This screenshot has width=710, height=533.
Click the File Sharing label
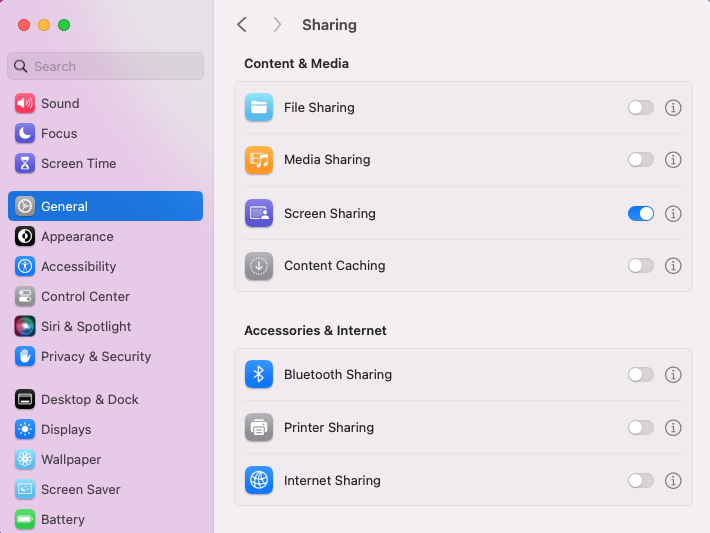(x=319, y=107)
